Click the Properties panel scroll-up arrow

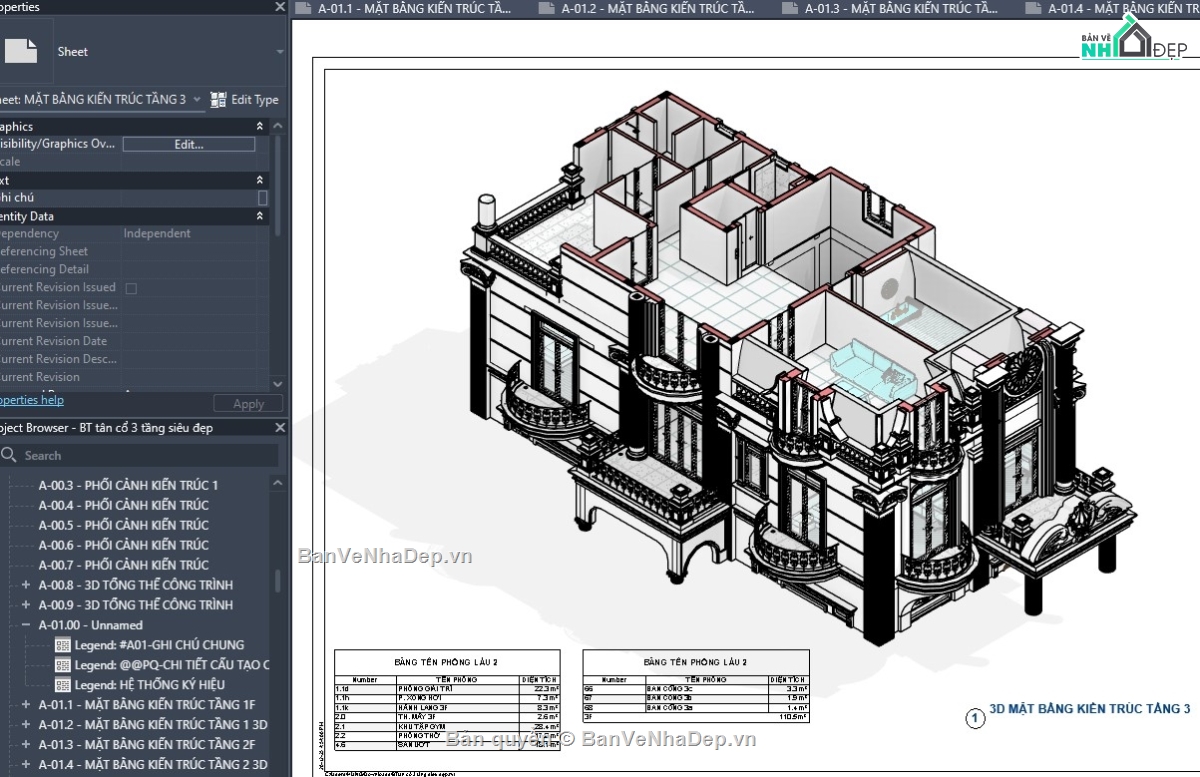tap(279, 127)
